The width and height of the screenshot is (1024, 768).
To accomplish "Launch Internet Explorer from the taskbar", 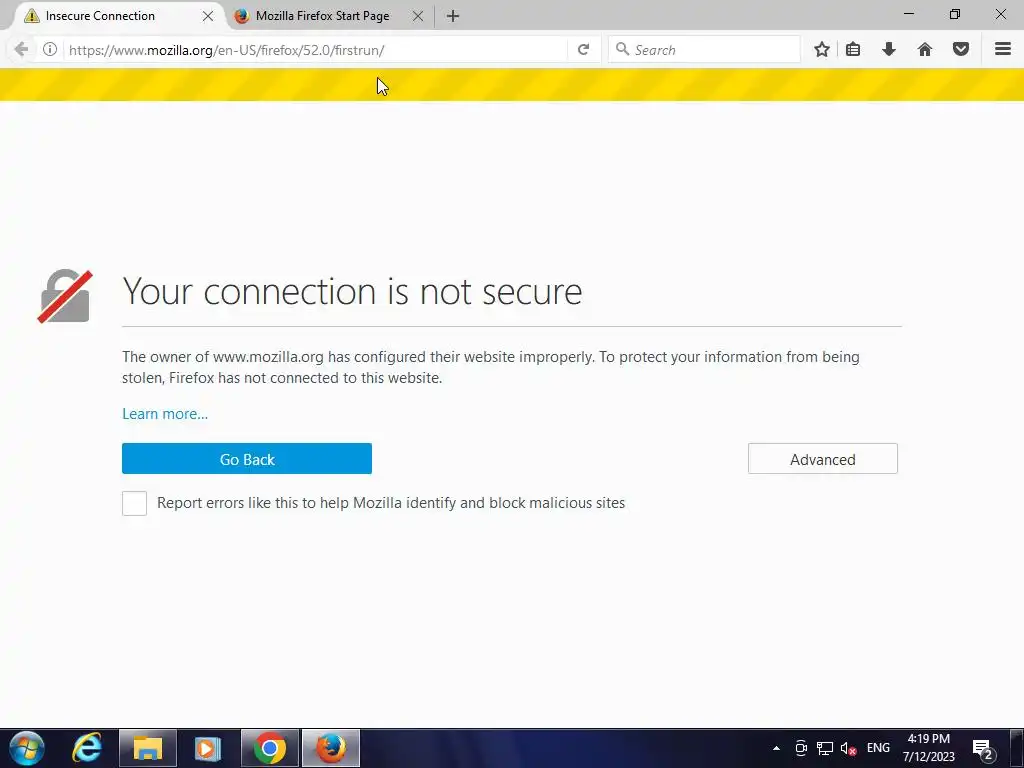I will click(x=88, y=748).
